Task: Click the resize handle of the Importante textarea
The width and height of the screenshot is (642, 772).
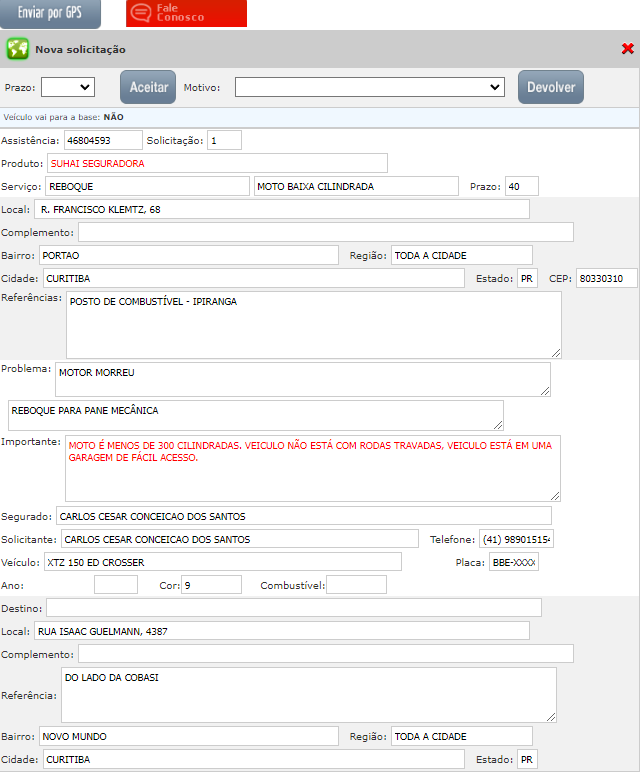Action: (x=555, y=496)
